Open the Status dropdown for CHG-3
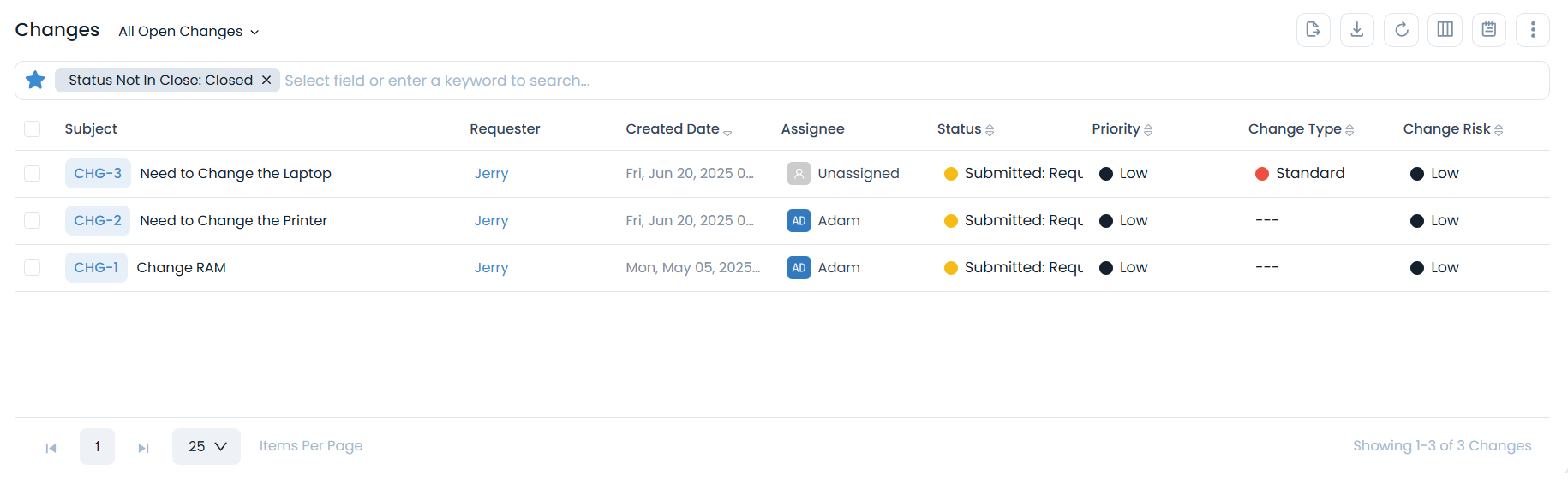The height and width of the screenshot is (501, 1568). pyautogui.click(x=1014, y=174)
